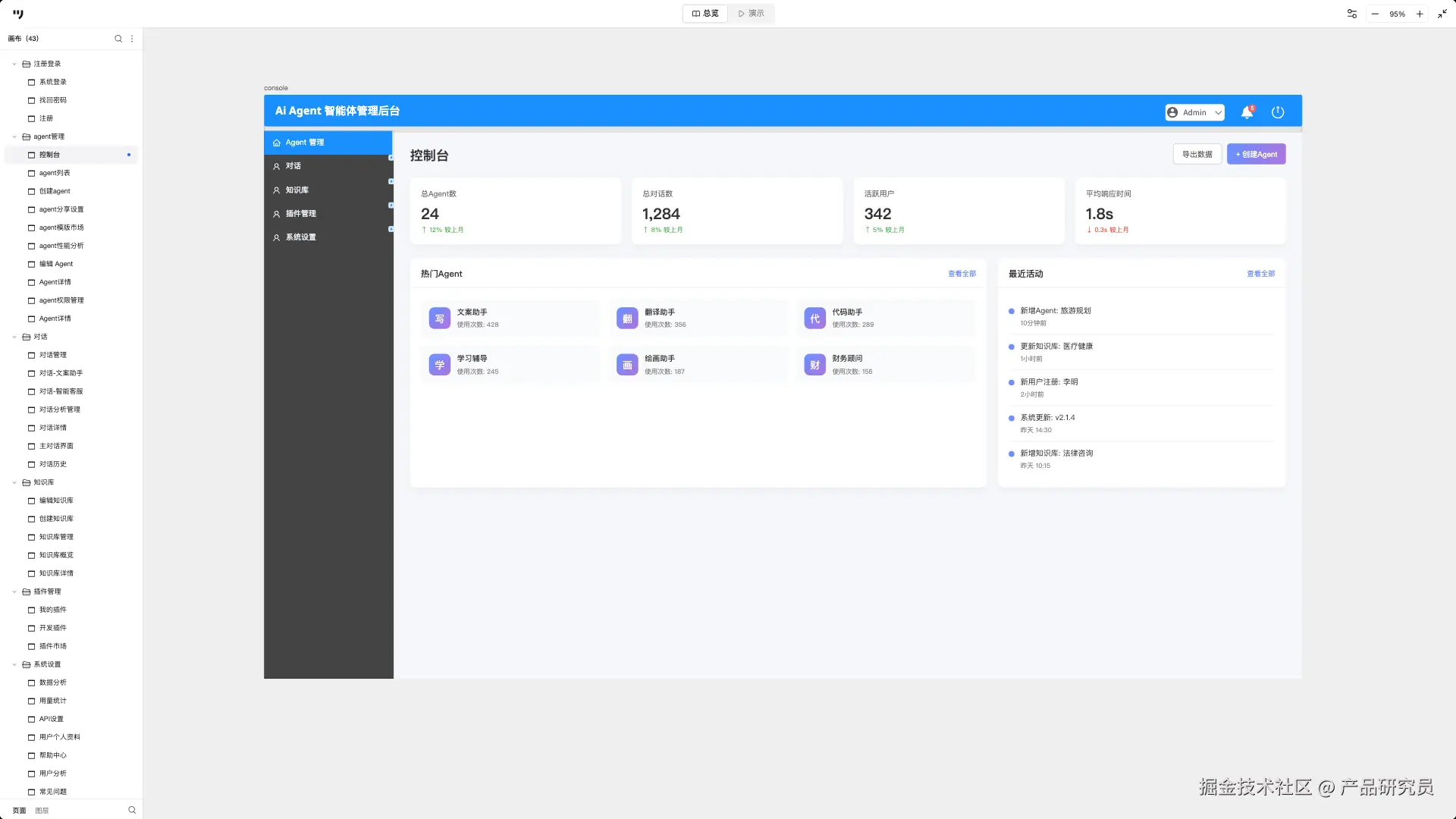Viewport: 1456px width, 819px height.
Task: Zoom out with the minus button
Action: click(1375, 14)
